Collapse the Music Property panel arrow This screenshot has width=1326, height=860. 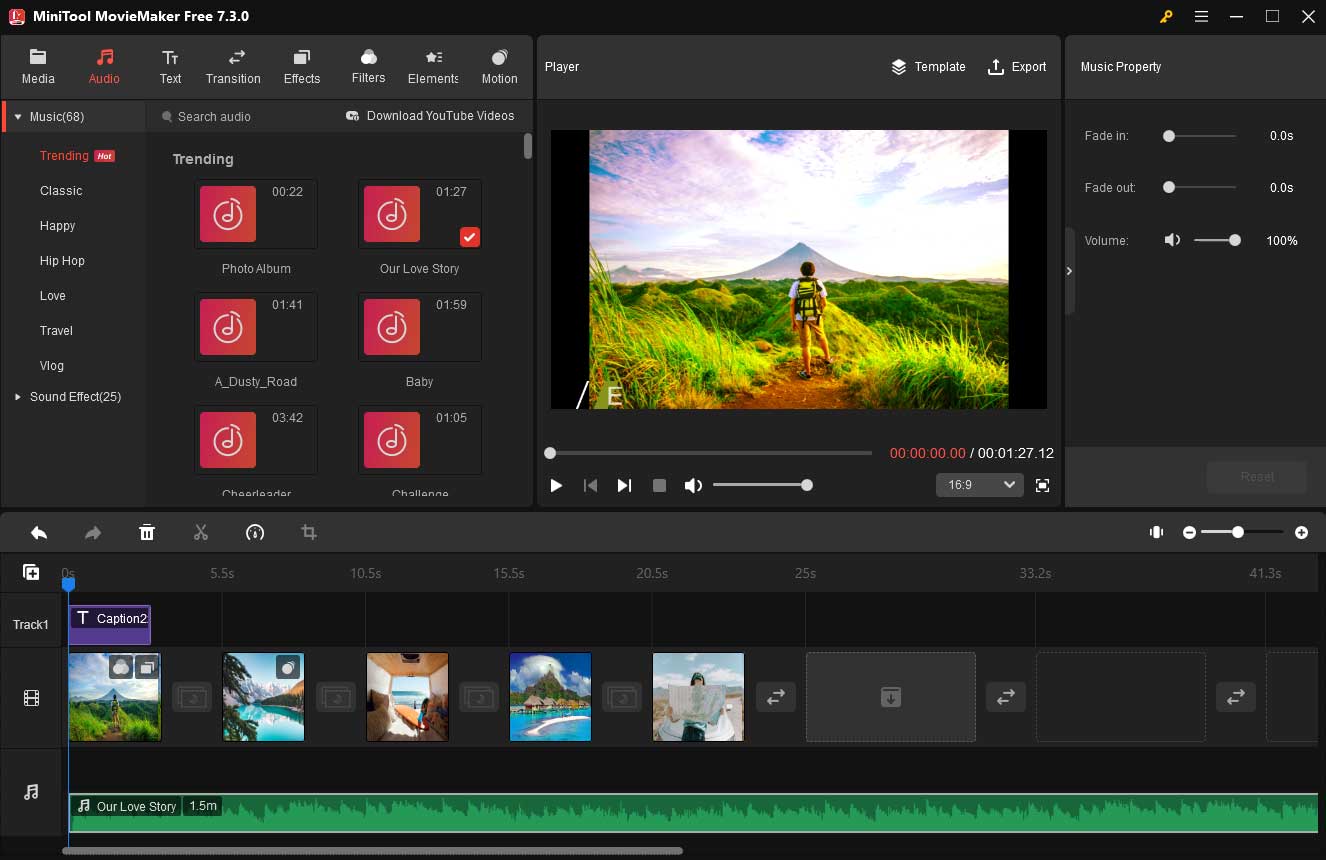click(x=1069, y=271)
